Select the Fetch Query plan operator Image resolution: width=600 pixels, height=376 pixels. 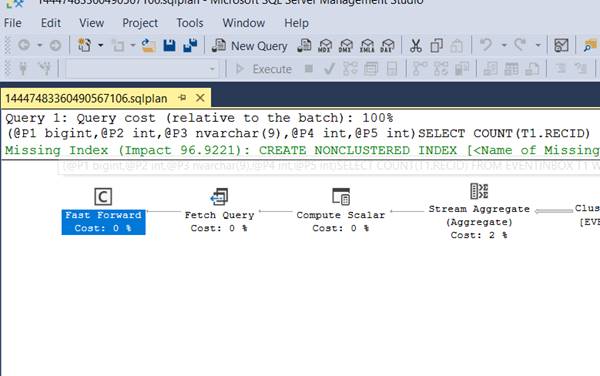(219, 210)
